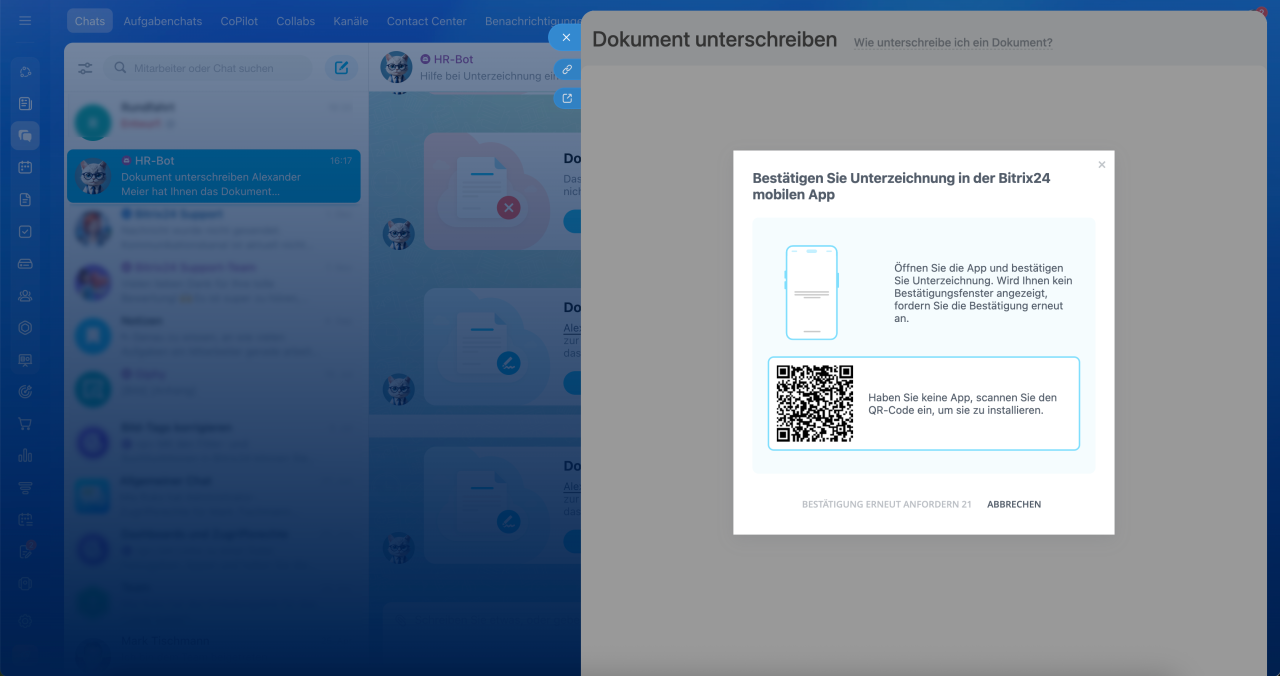1280x676 pixels.
Task: Open the Feed icon in left sidebar
Action: click(25, 103)
